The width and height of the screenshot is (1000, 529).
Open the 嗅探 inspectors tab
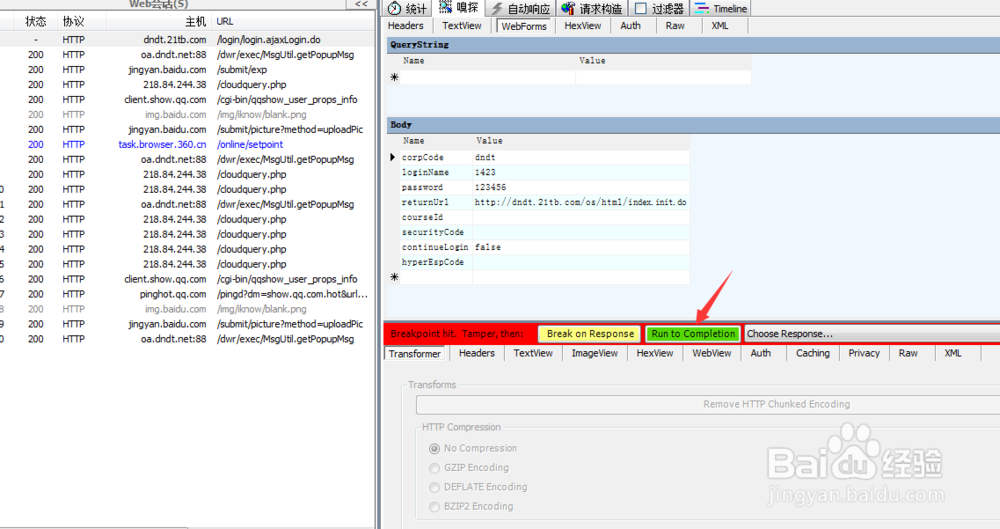(x=459, y=8)
